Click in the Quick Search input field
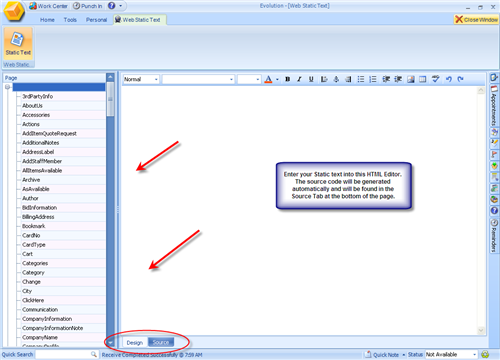This screenshot has width=500, height=360. point(63,354)
